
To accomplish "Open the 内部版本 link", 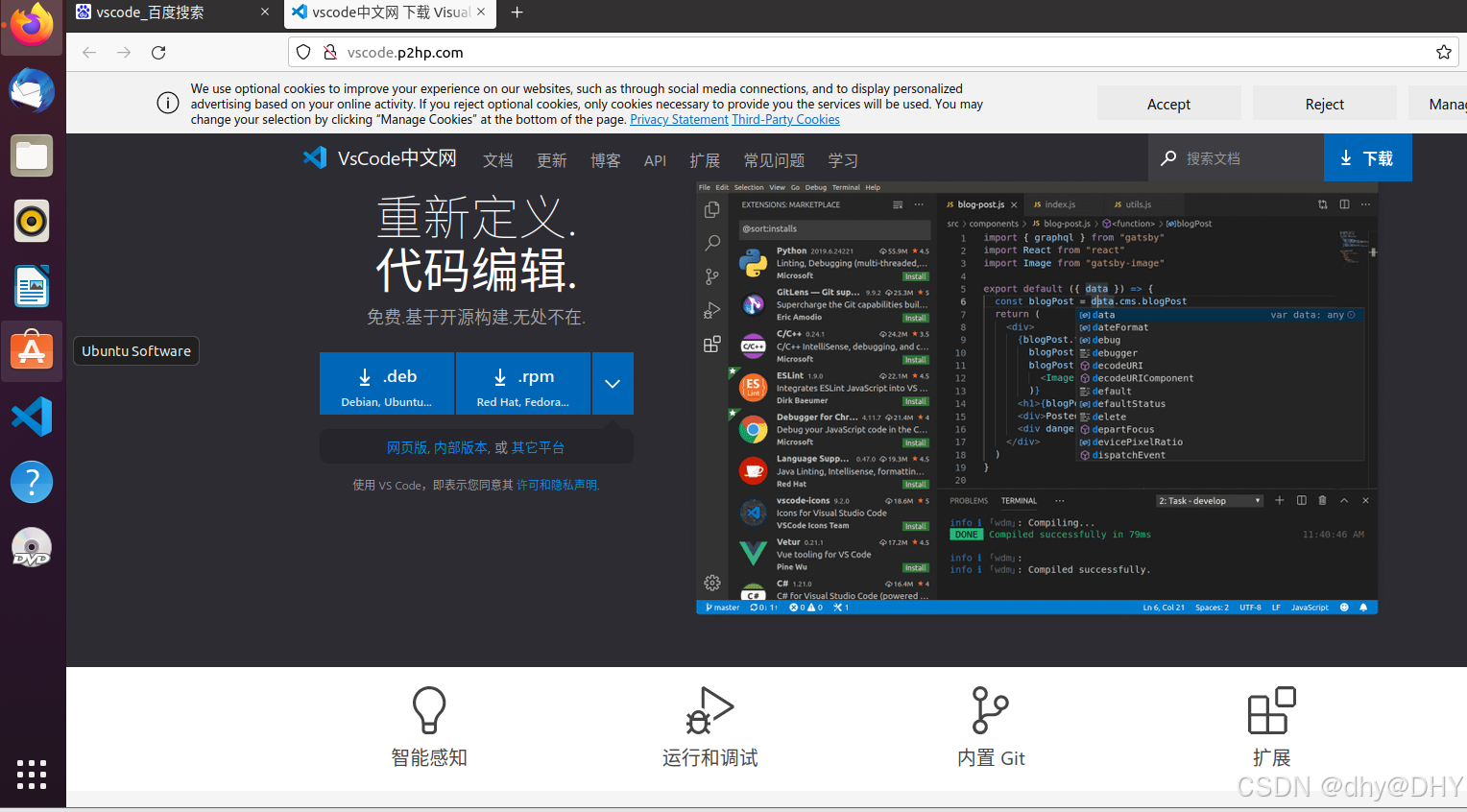I will 461,447.
